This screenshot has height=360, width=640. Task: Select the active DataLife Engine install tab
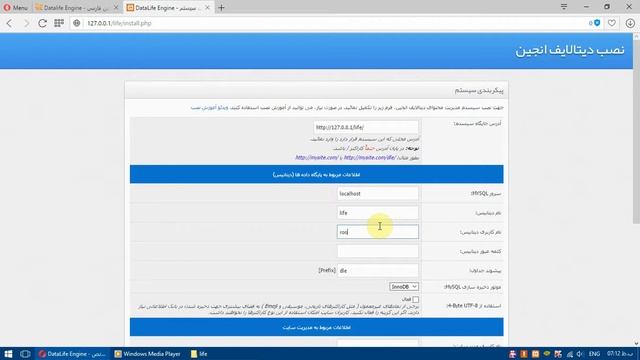coord(168,7)
